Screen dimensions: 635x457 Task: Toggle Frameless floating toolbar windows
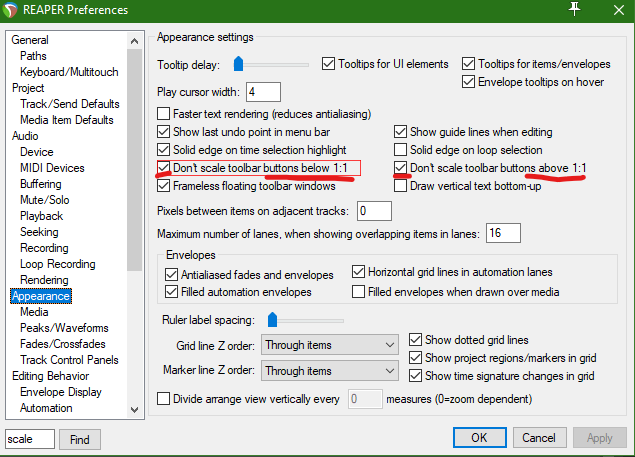click(x=163, y=186)
